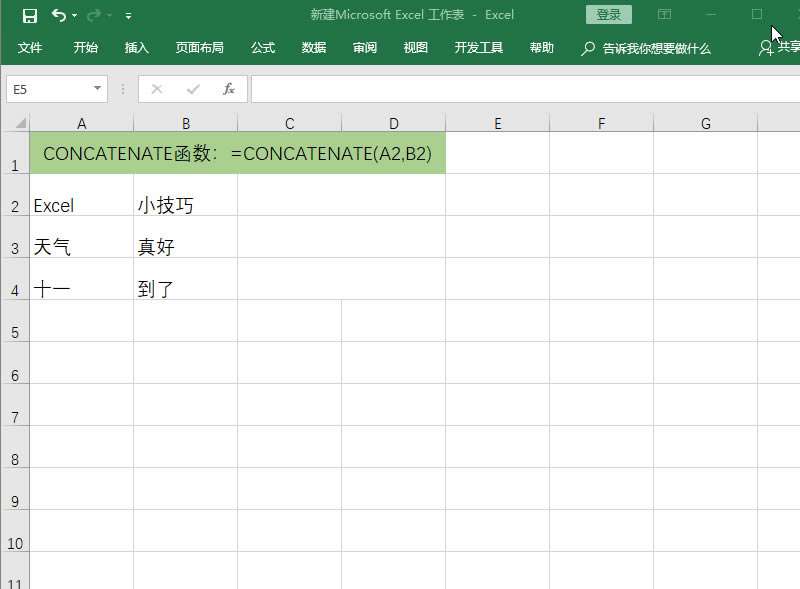Image resolution: width=800 pixels, height=589 pixels.
Task: Open the Ribbon Display Options icon
Action: (x=664, y=14)
